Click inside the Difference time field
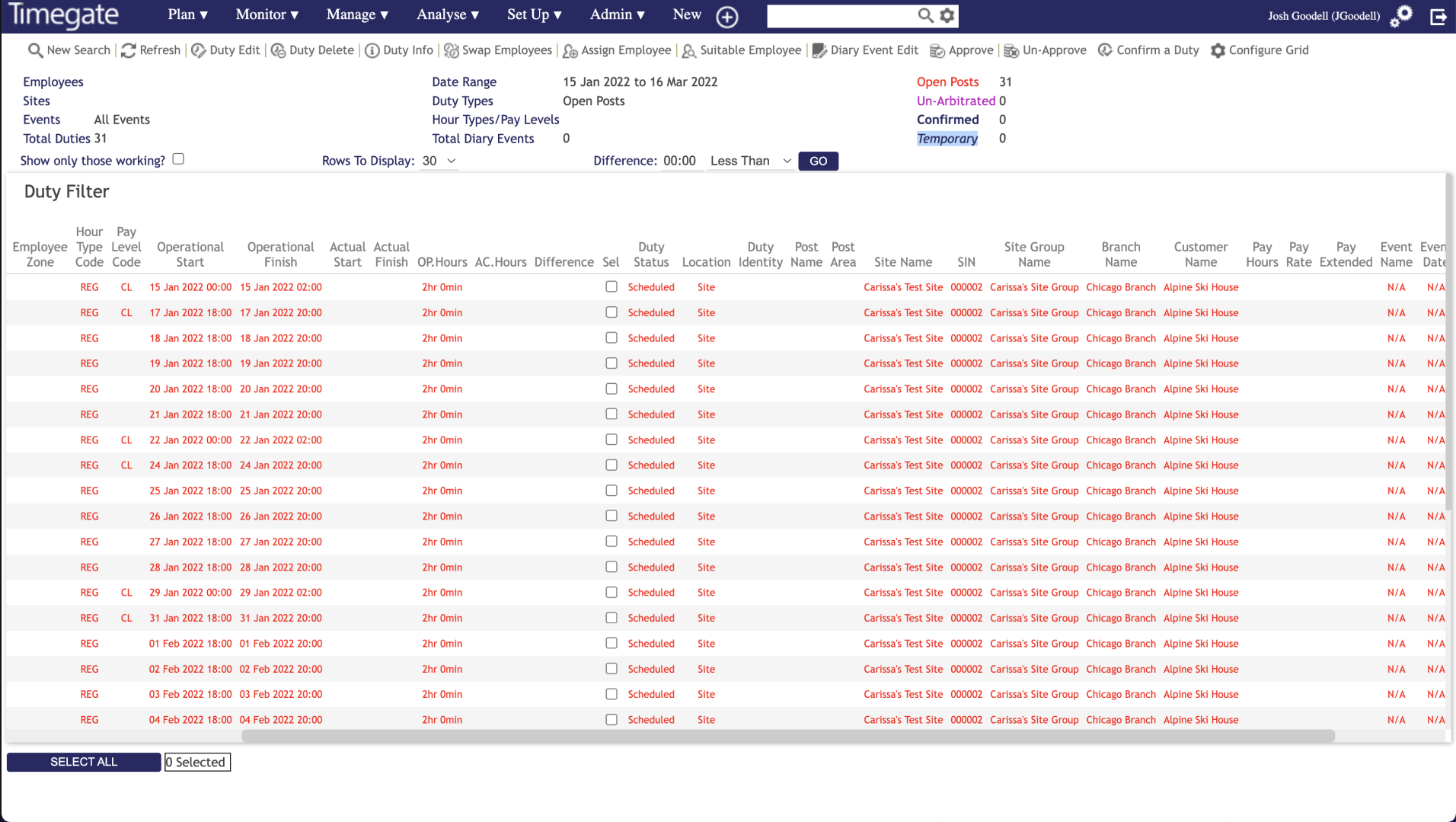Screen dimensions: 1456x822 point(682,161)
